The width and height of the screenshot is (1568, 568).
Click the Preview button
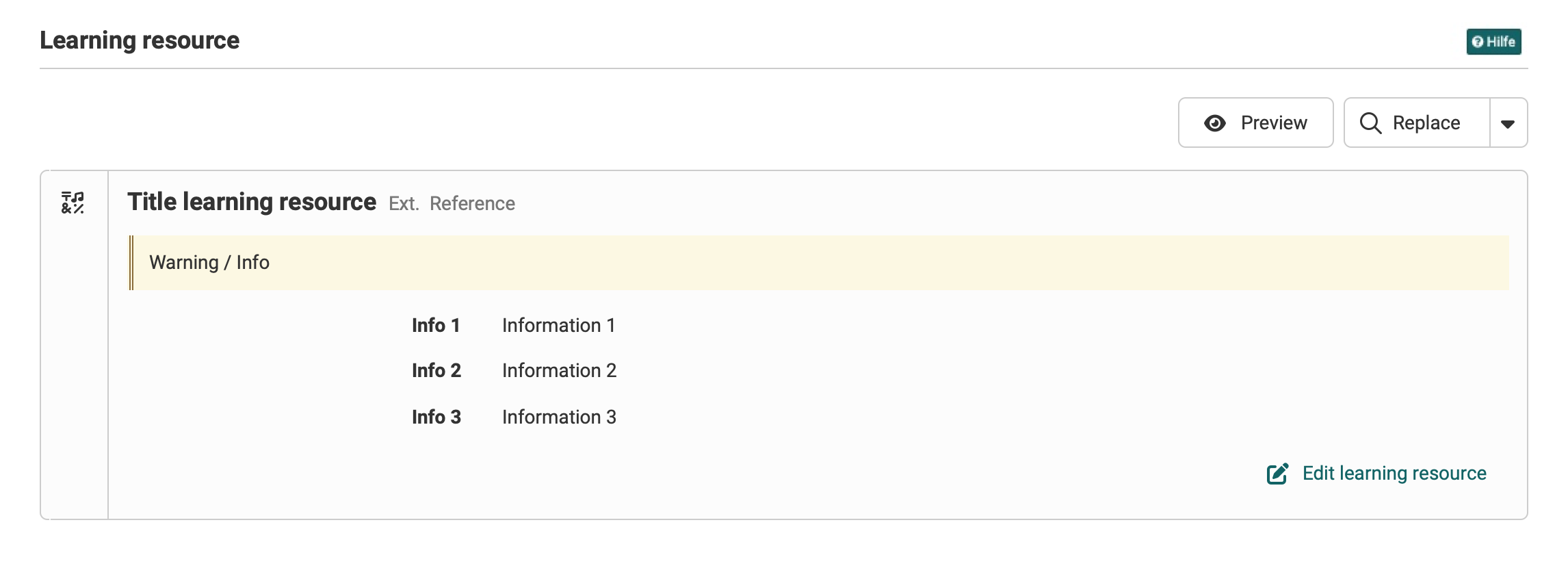[x=1255, y=122]
